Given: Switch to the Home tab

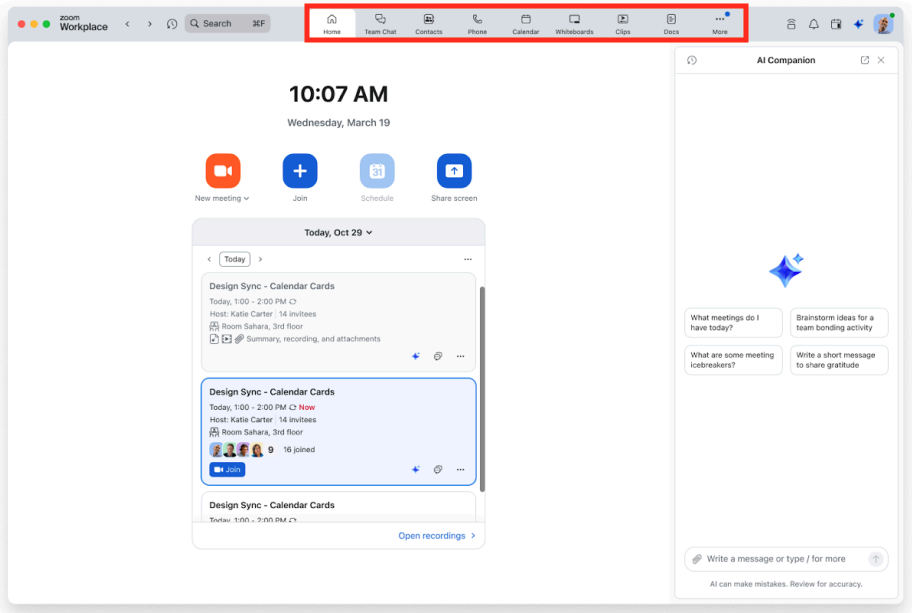Looking at the screenshot, I should pos(331,23).
